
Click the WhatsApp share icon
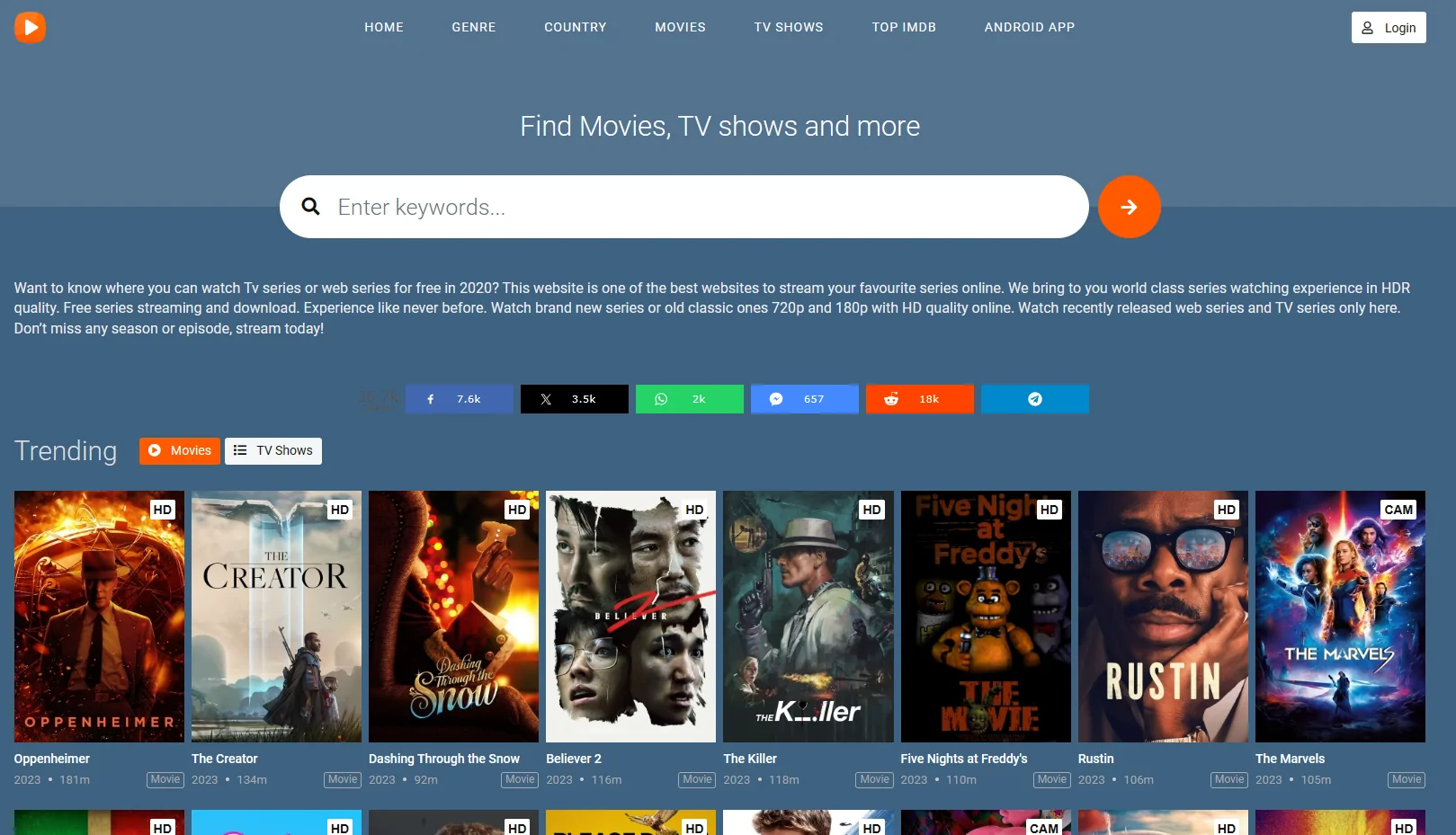(661, 398)
